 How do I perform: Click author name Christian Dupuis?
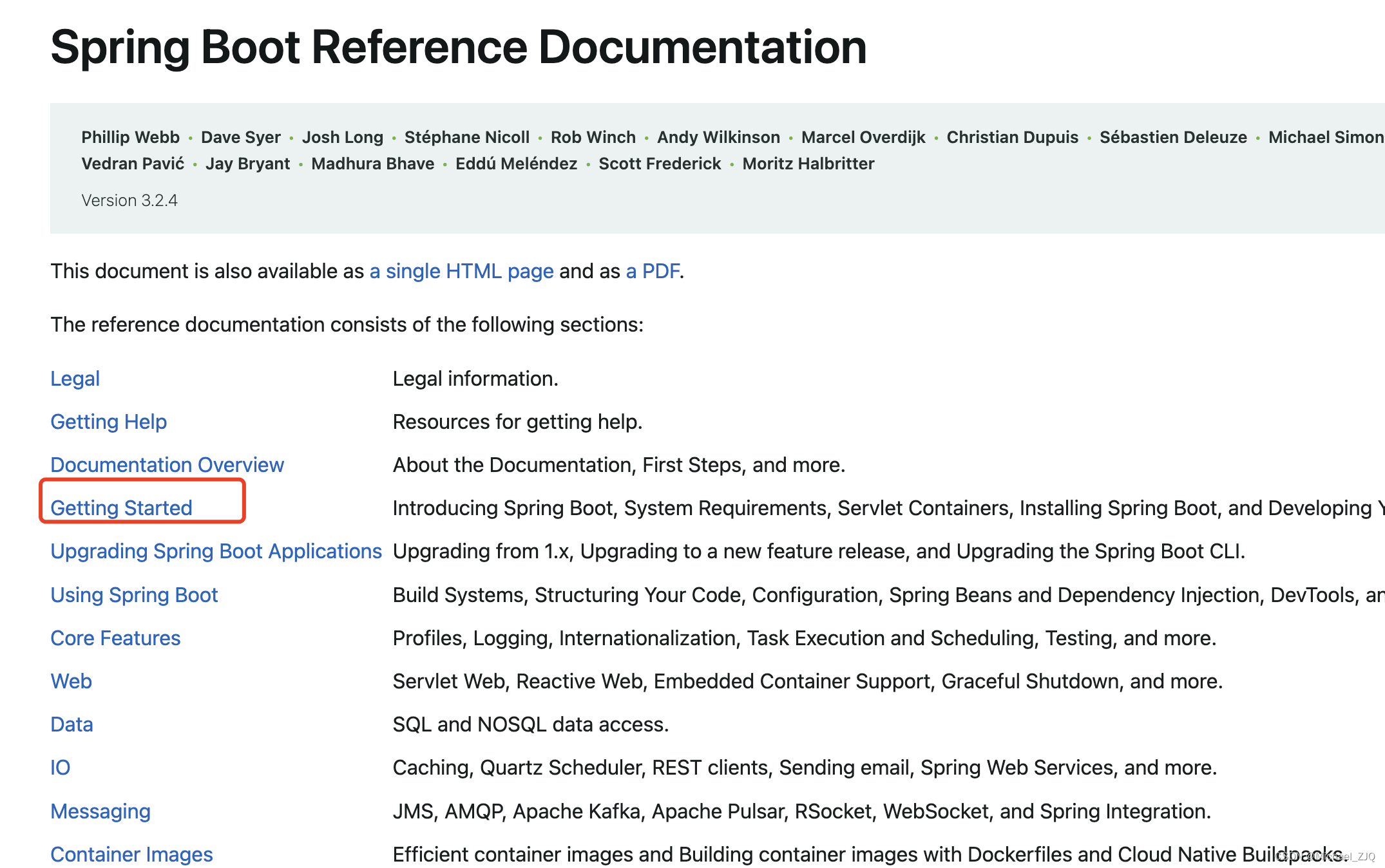(x=1012, y=137)
